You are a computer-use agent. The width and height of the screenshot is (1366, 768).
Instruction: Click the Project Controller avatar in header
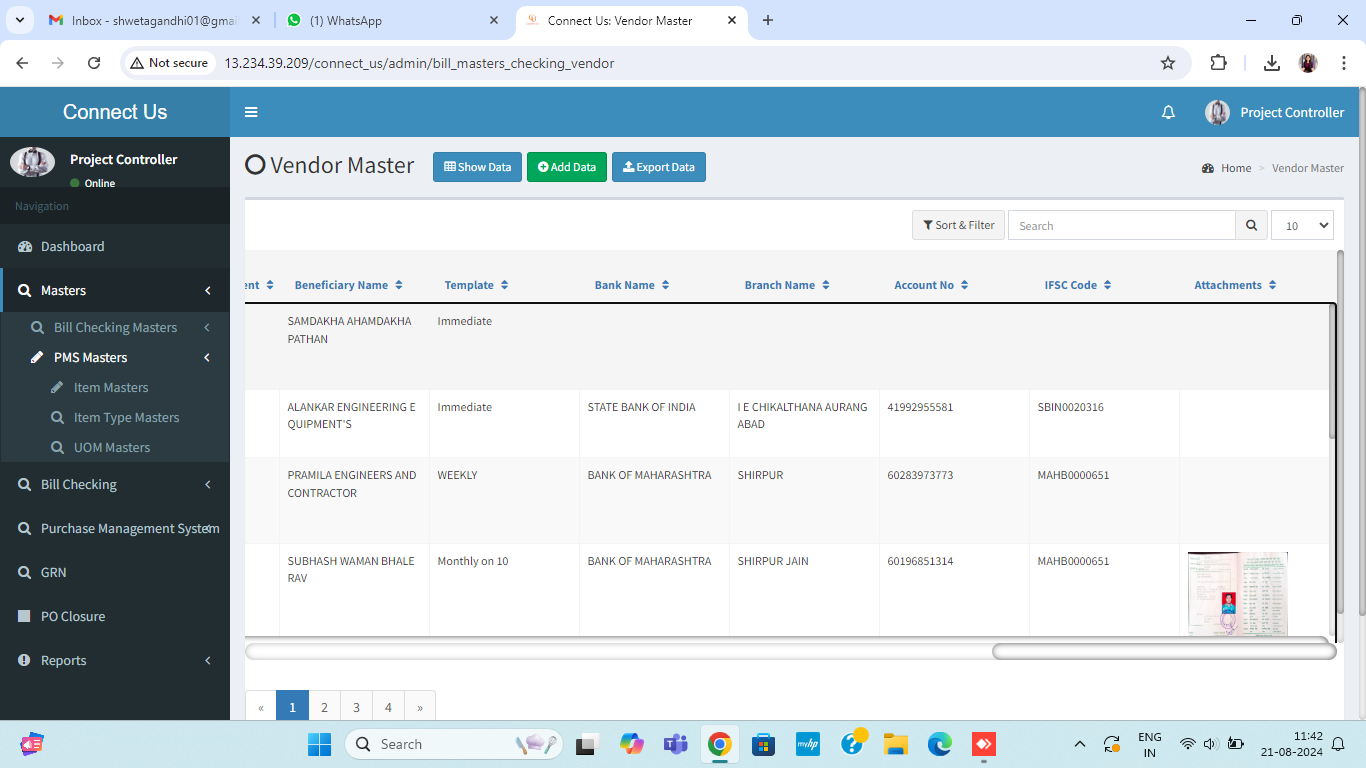[x=1217, y=112]
